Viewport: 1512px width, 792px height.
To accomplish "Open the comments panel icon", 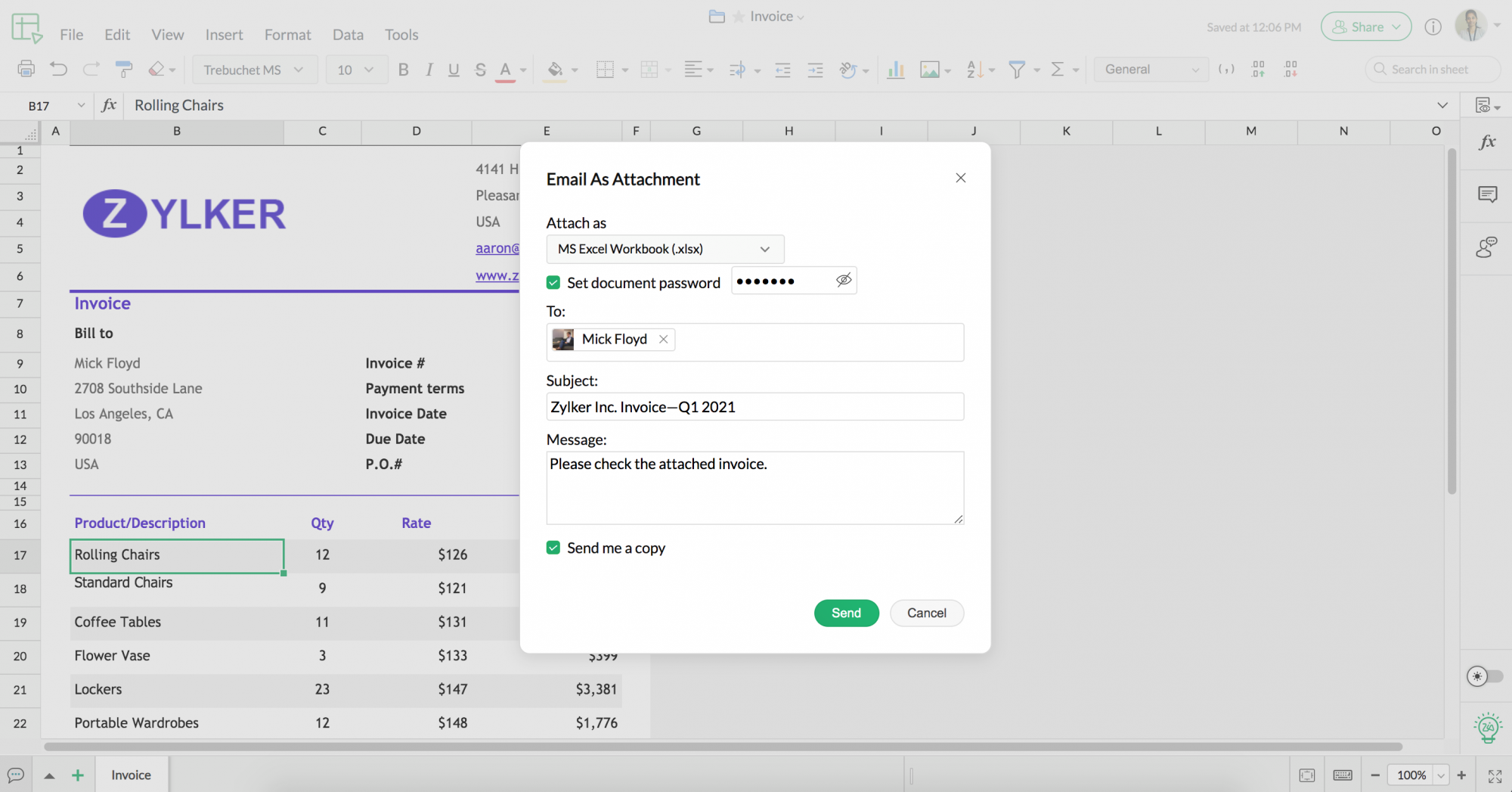I will pyautogui.click(x=1487, y=194).
